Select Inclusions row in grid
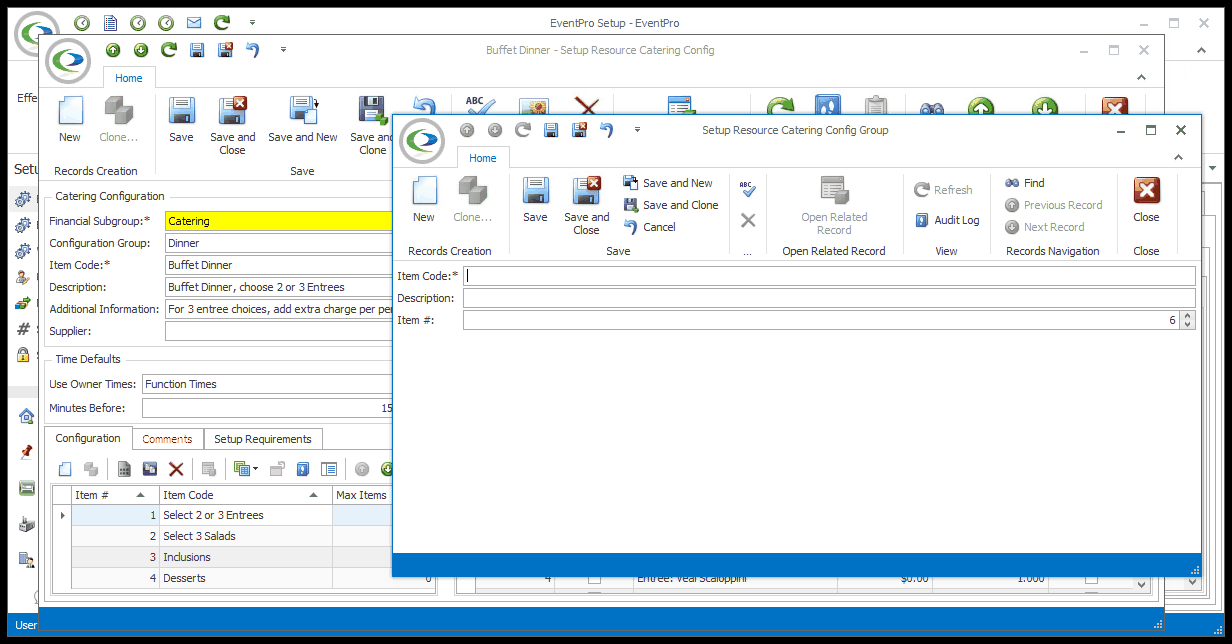1232x644 pixels. 244,557
